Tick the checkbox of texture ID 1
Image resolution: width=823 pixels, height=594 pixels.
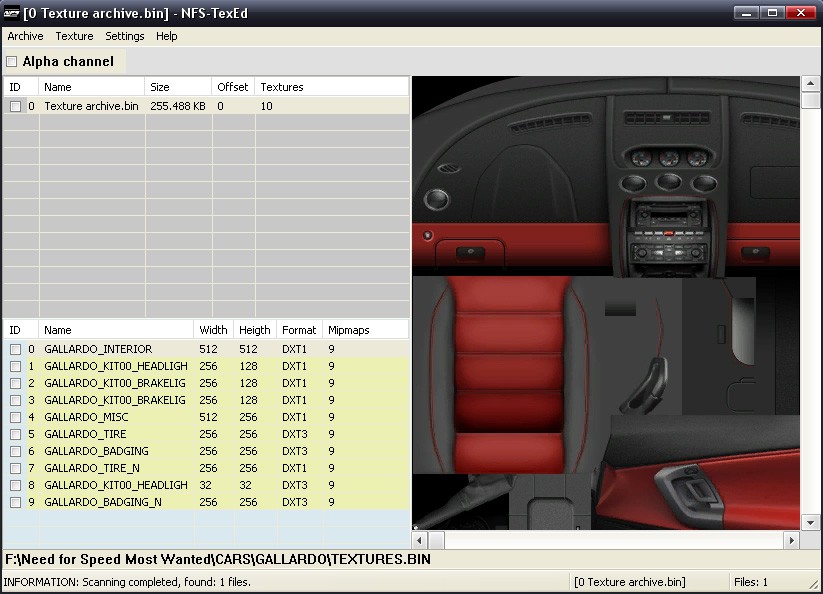pos(15,366)
